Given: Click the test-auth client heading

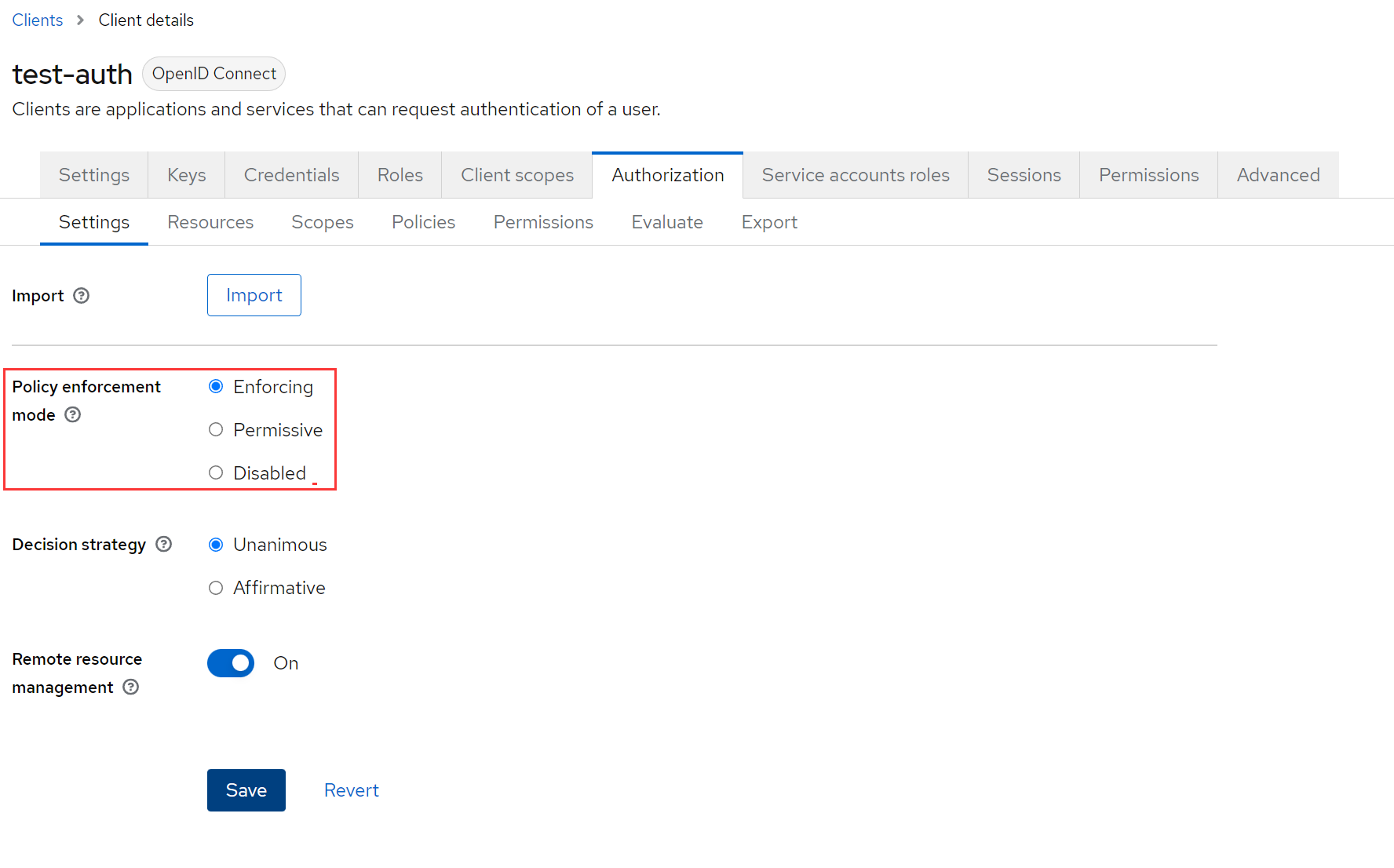Looking at the screenshot, I should pos(72,75).
